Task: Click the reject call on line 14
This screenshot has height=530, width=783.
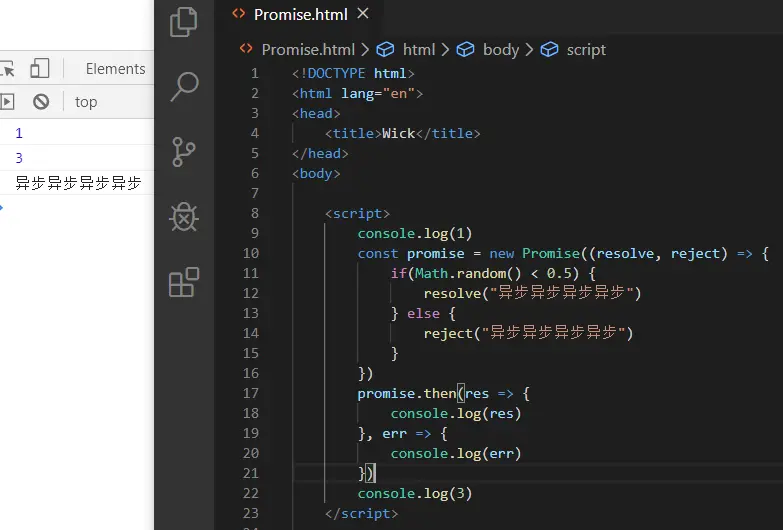Action: tap(528, 333)
